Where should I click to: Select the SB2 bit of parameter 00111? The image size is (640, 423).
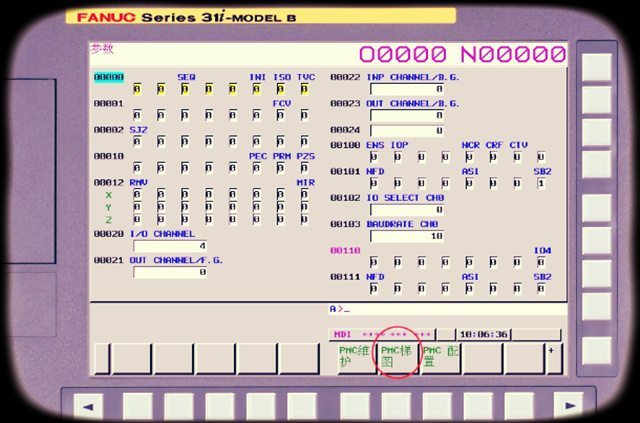click(x=541, y=289)
